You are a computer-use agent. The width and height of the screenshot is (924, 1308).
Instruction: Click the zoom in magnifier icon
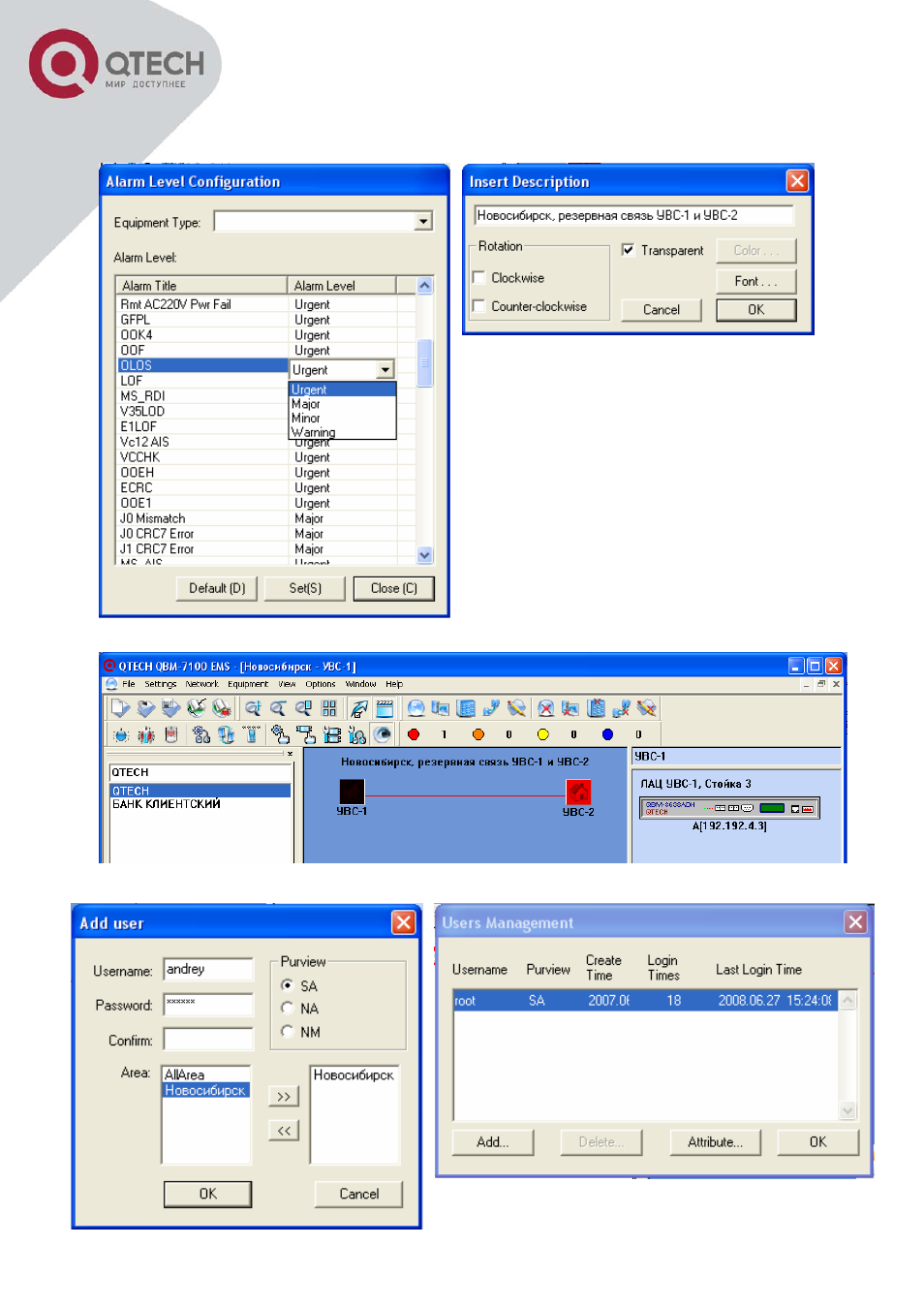coord(253,708)
